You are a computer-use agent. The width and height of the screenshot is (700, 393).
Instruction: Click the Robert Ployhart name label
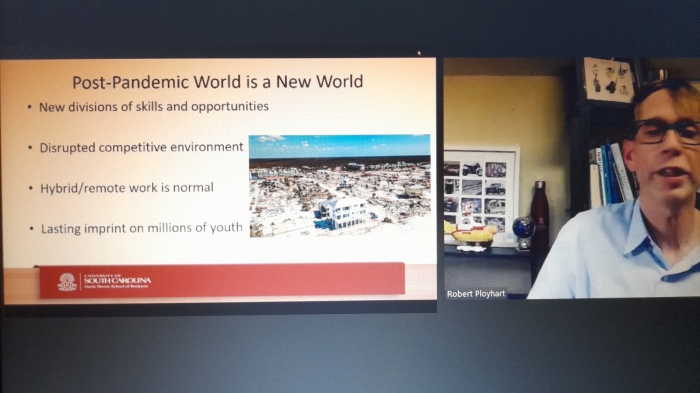click(476, 294)
